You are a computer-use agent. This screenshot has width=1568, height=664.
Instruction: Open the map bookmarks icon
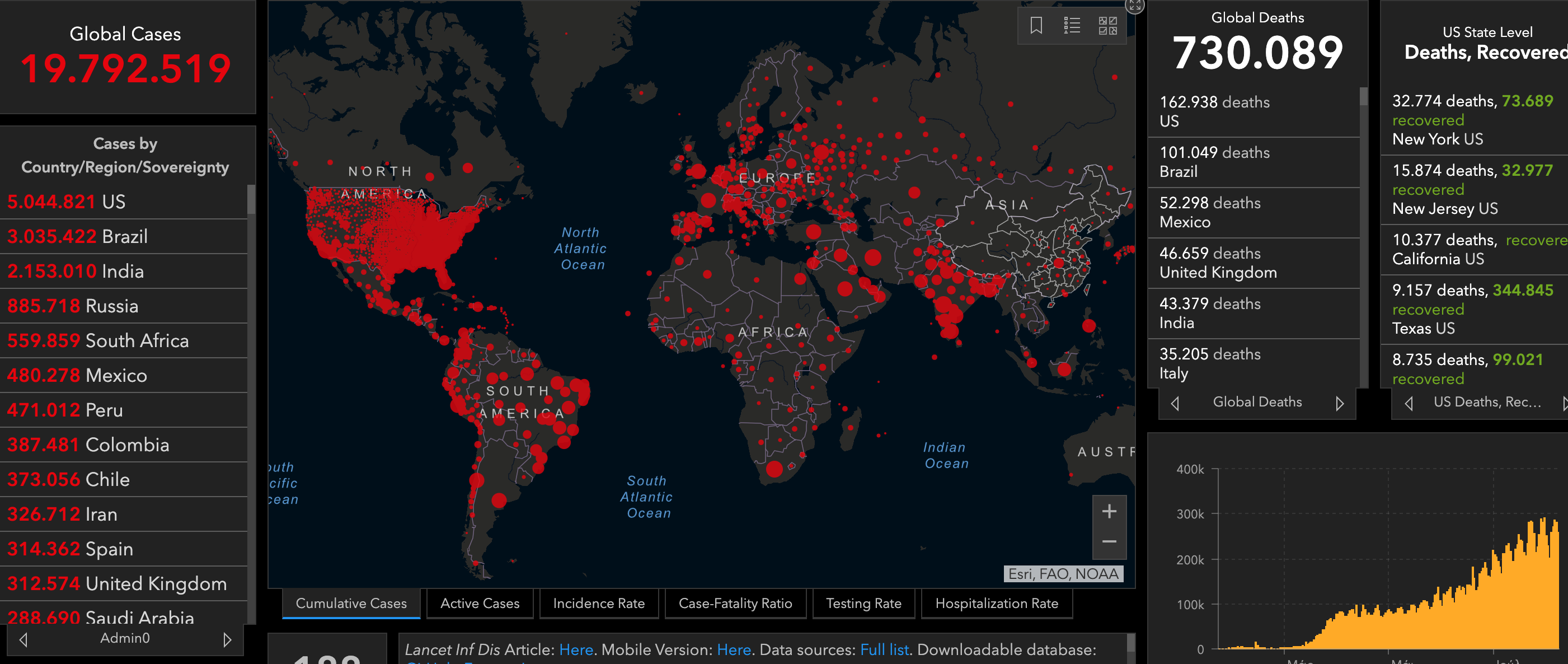pyautogui.click(x=1036, y=26)
